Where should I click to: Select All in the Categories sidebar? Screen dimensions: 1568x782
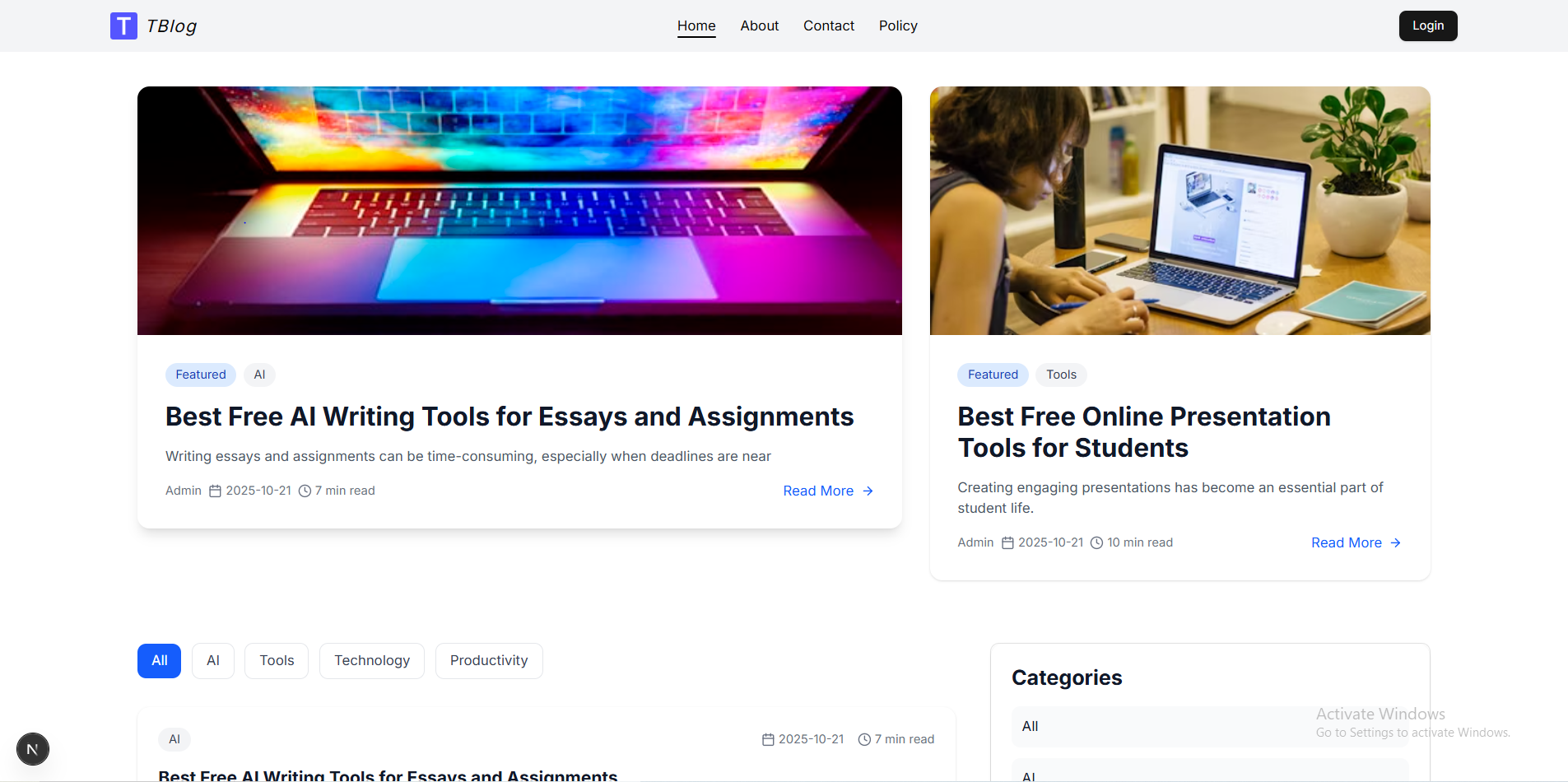1210,726
